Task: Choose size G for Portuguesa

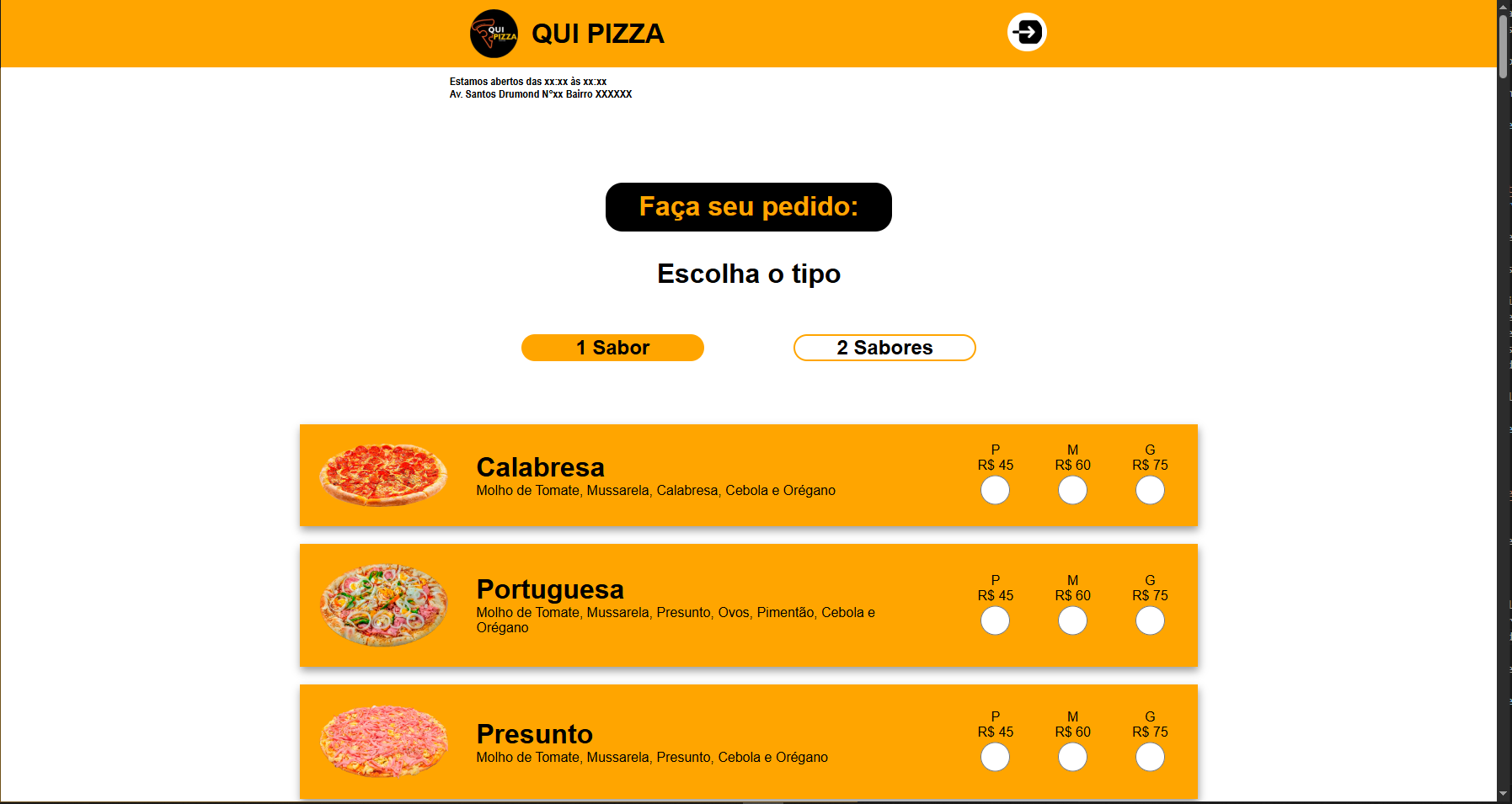Action: (x=1150, y=620)
